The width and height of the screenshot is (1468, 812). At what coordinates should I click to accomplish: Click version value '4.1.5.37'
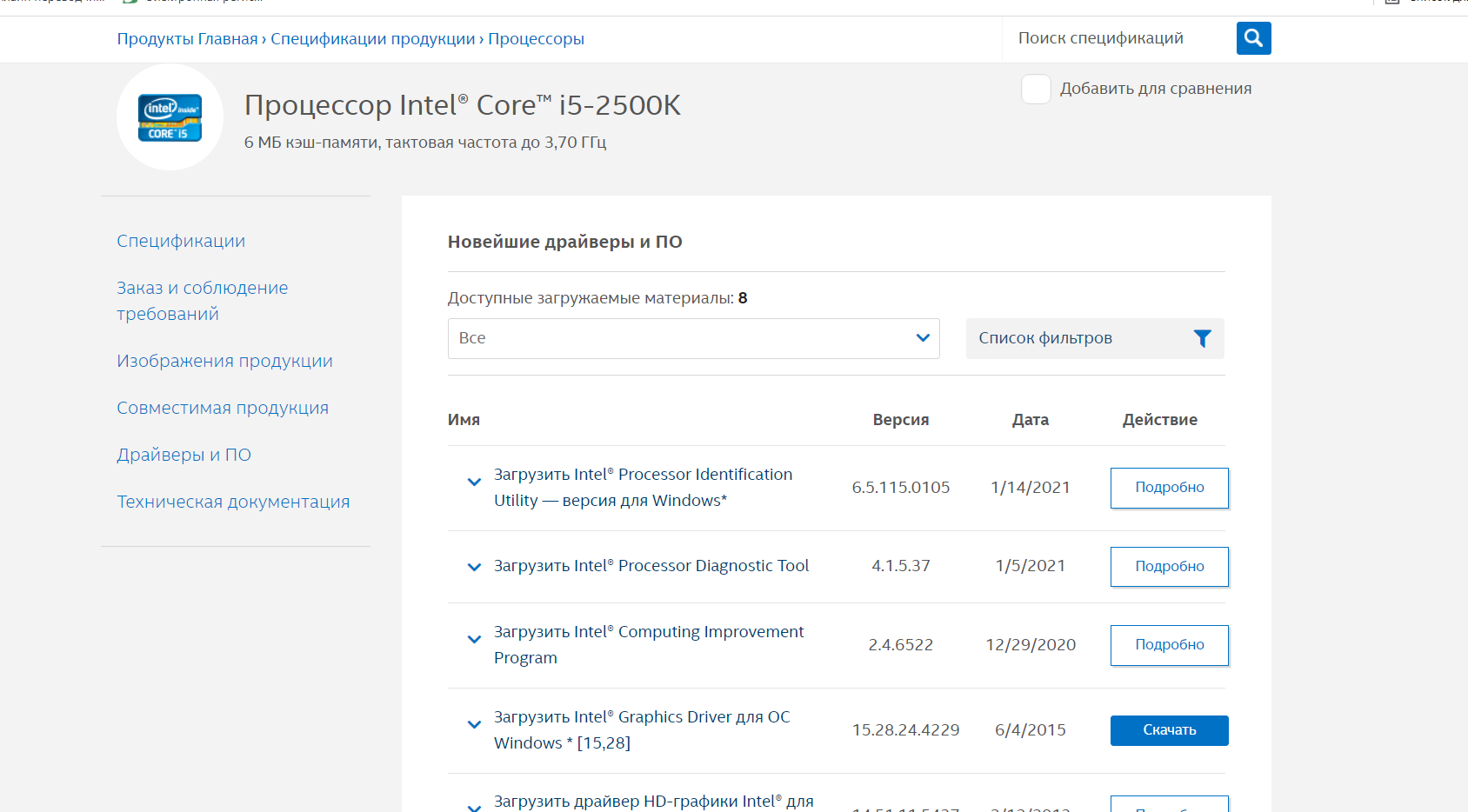(901, 566)
